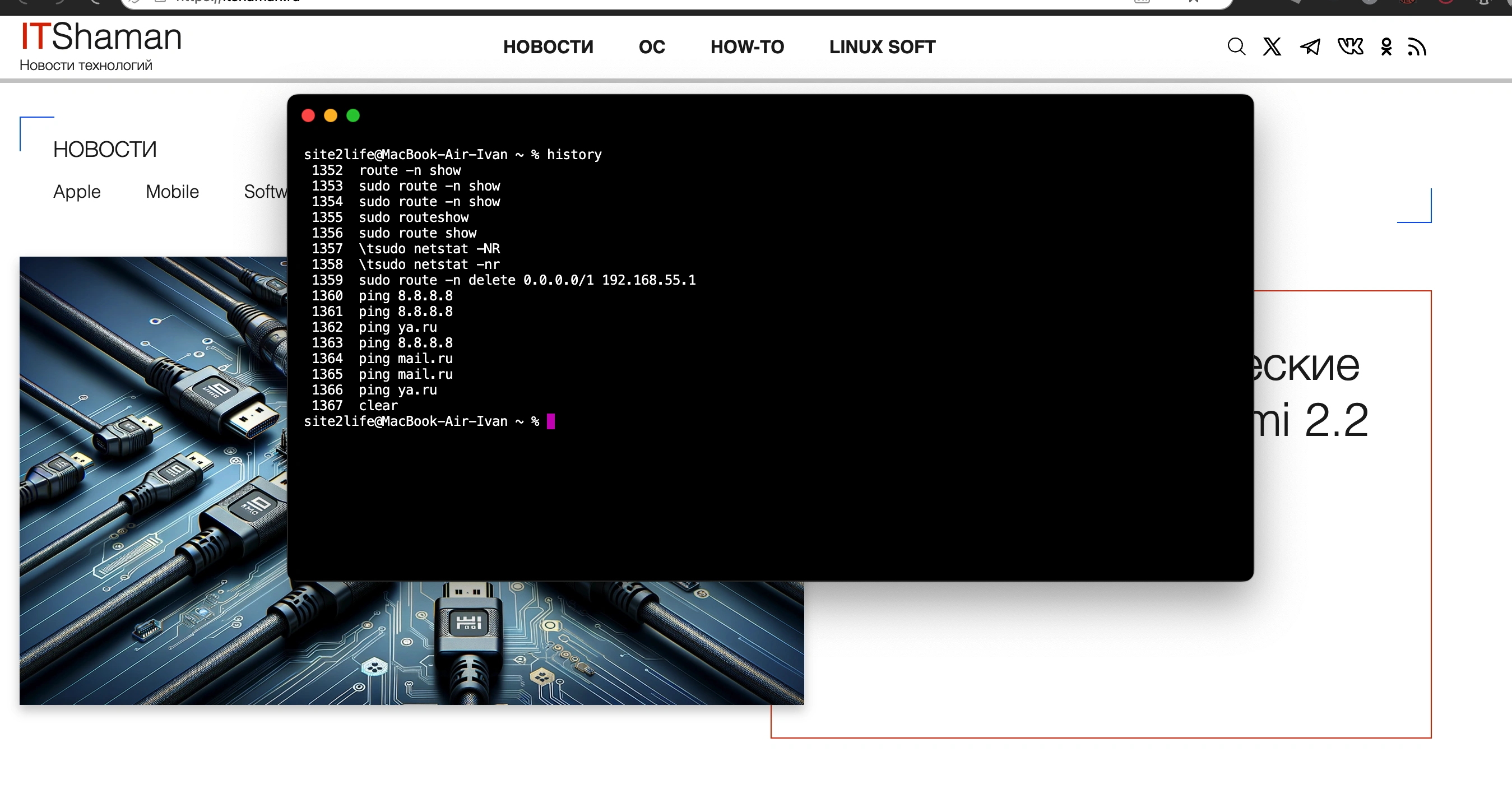Click history line 1358 'netstat -nr'

[x=406, y=264]
